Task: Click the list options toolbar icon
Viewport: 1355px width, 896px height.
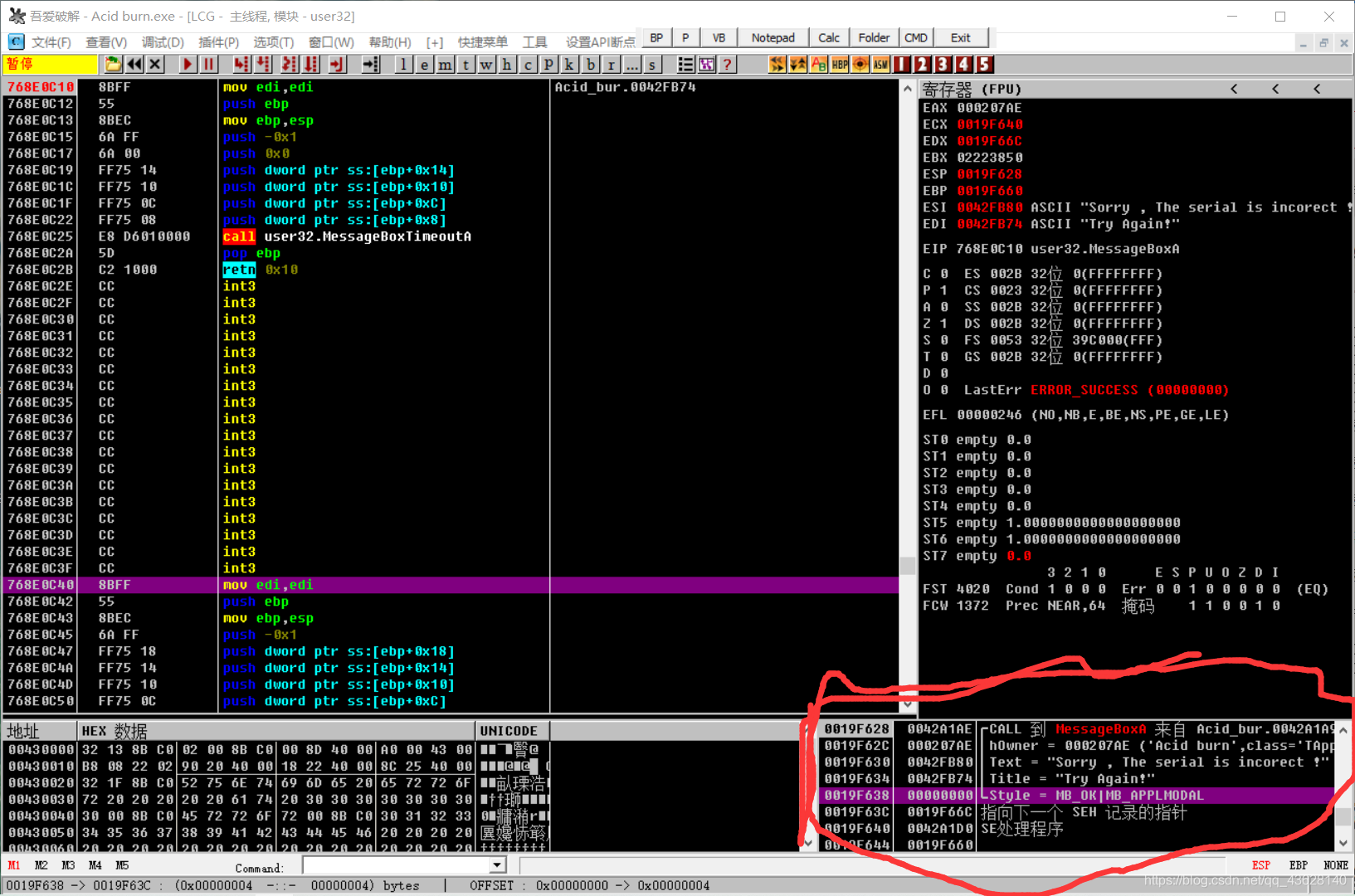Action: (685, 64)
